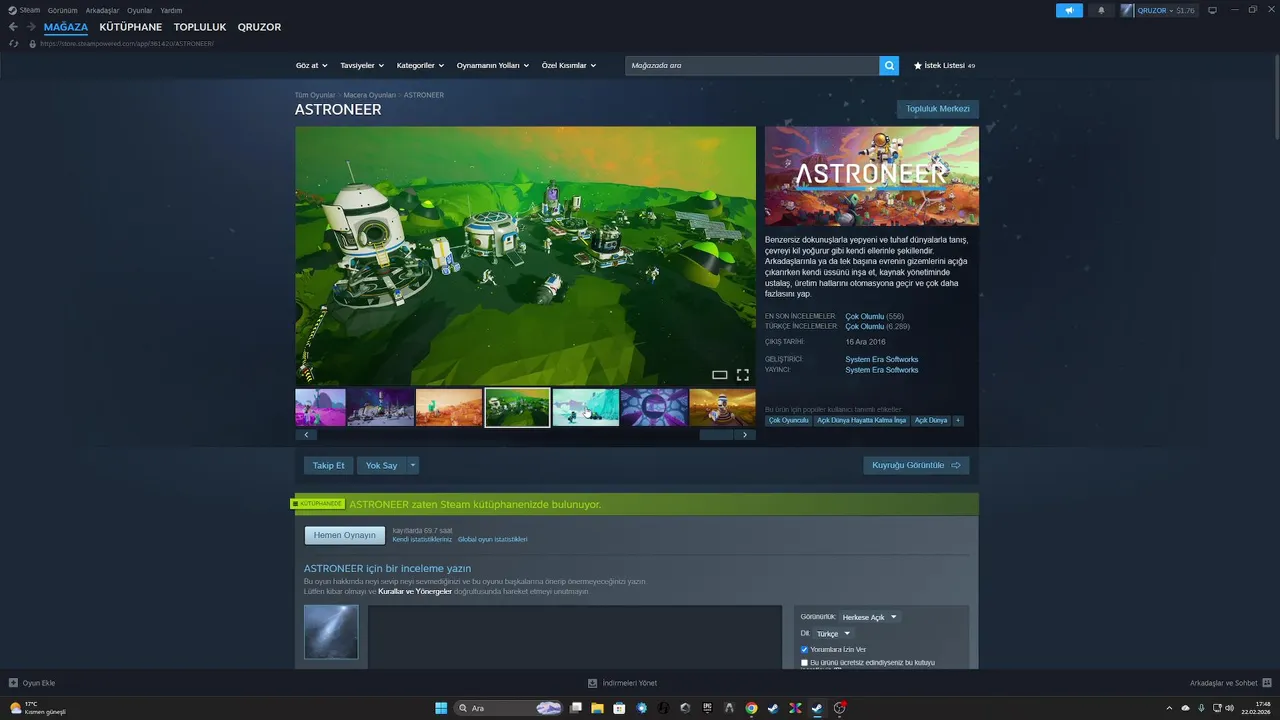Click Macera Oyunları breadcrumb
The width and height of the screenshot is (1280, 720).
coord(369,95)
